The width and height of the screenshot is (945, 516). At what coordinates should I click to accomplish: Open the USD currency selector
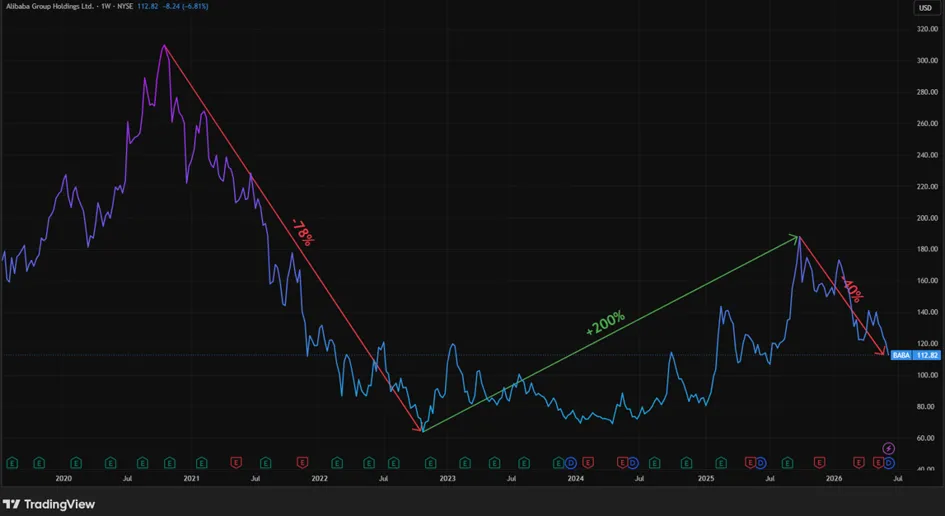(925, 8)
